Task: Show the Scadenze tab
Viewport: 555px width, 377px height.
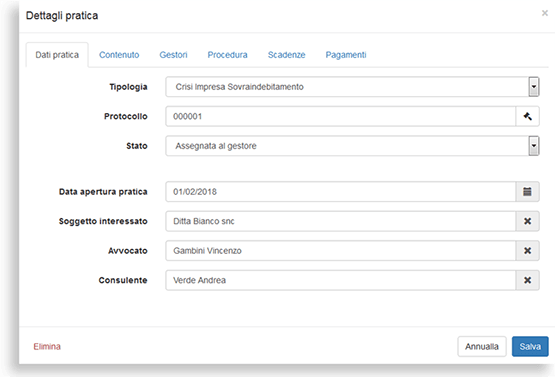Action: click(x=286, y=55)
